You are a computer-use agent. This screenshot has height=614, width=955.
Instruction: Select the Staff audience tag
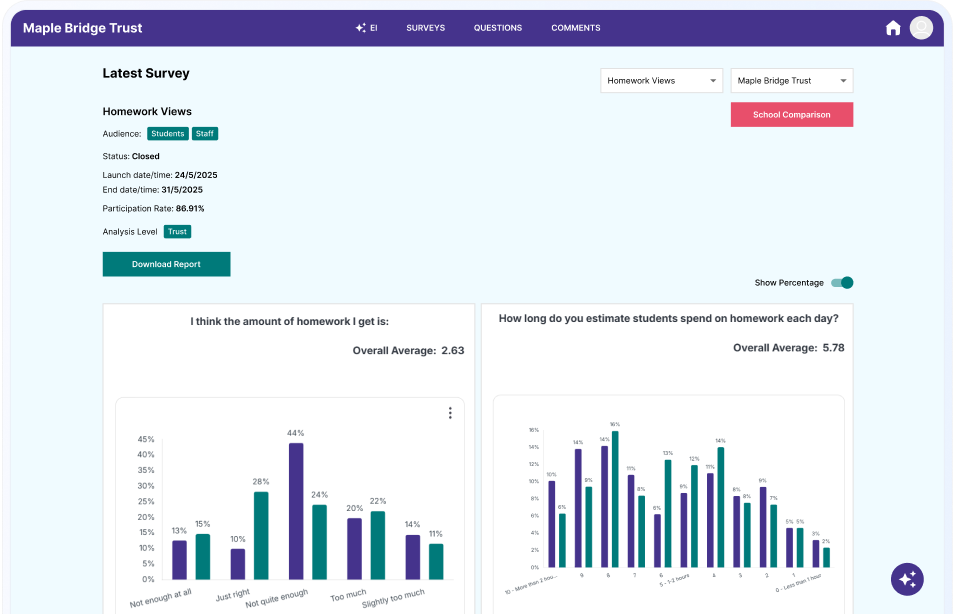point(204,134)
